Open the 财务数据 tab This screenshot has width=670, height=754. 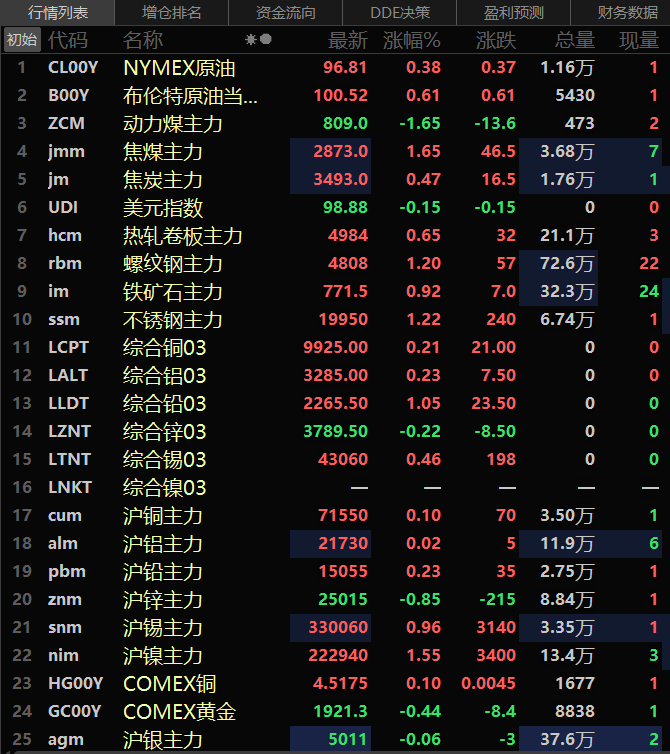(627, 13)
